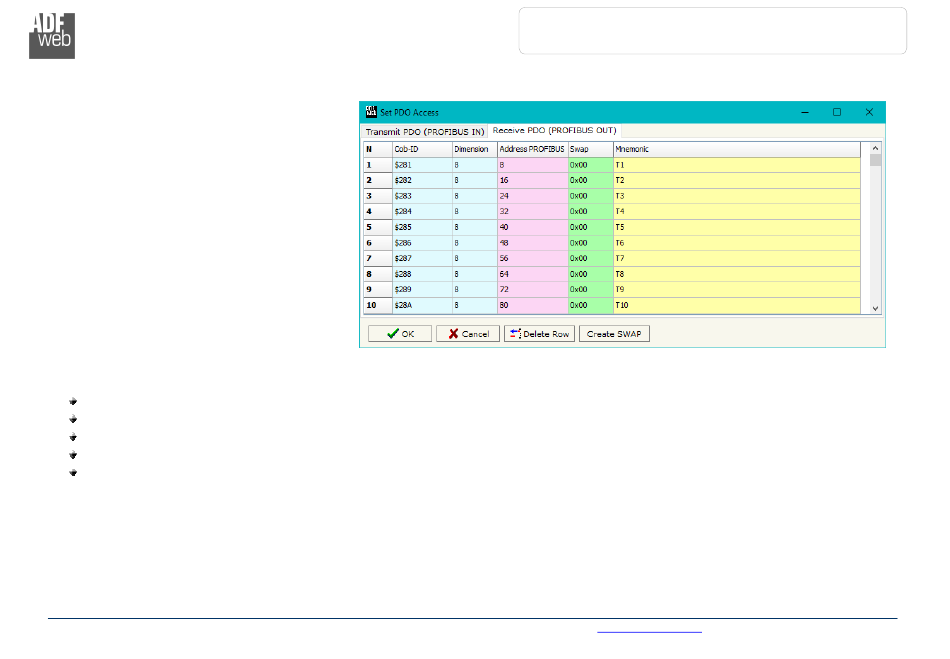
Task: Click Mnemonic cell T2
Action: [x=737, y=180]
